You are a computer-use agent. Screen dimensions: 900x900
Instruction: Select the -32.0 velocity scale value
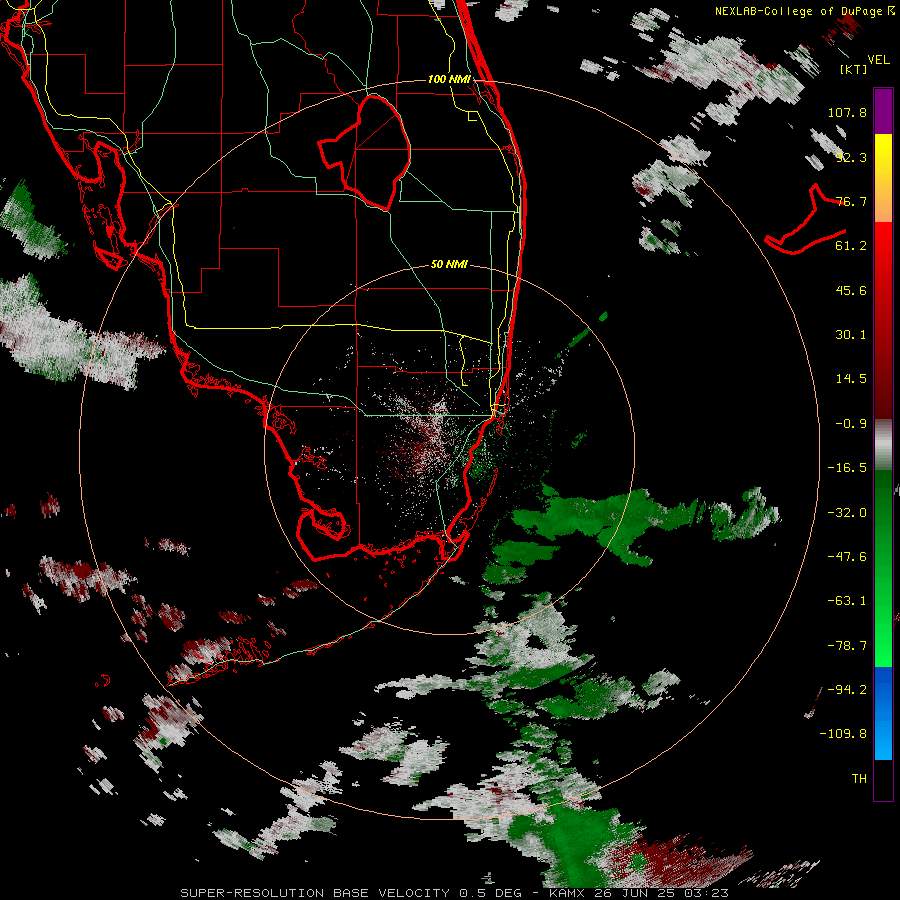coord(847,513)
